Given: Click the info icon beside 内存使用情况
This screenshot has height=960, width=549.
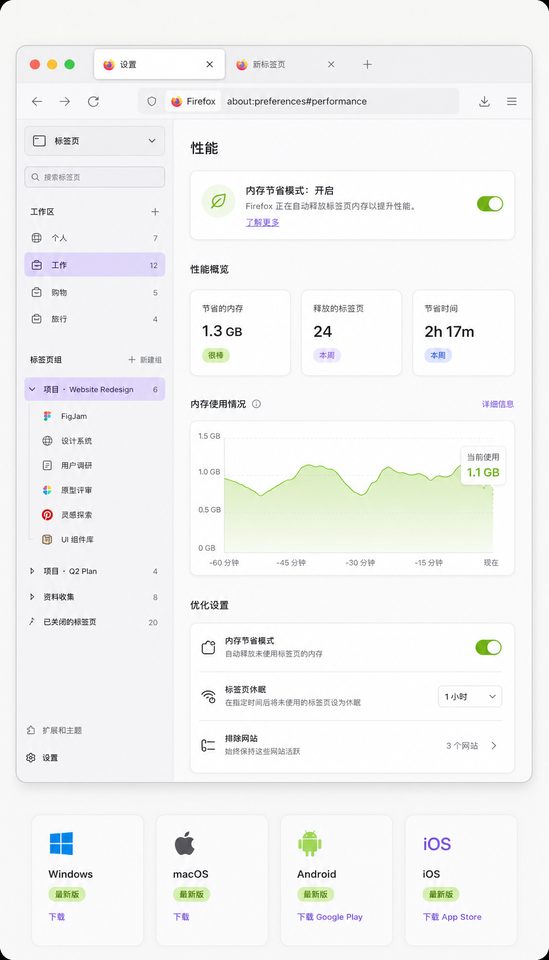Looking at the screenshot, I should (x=256, y=404).
